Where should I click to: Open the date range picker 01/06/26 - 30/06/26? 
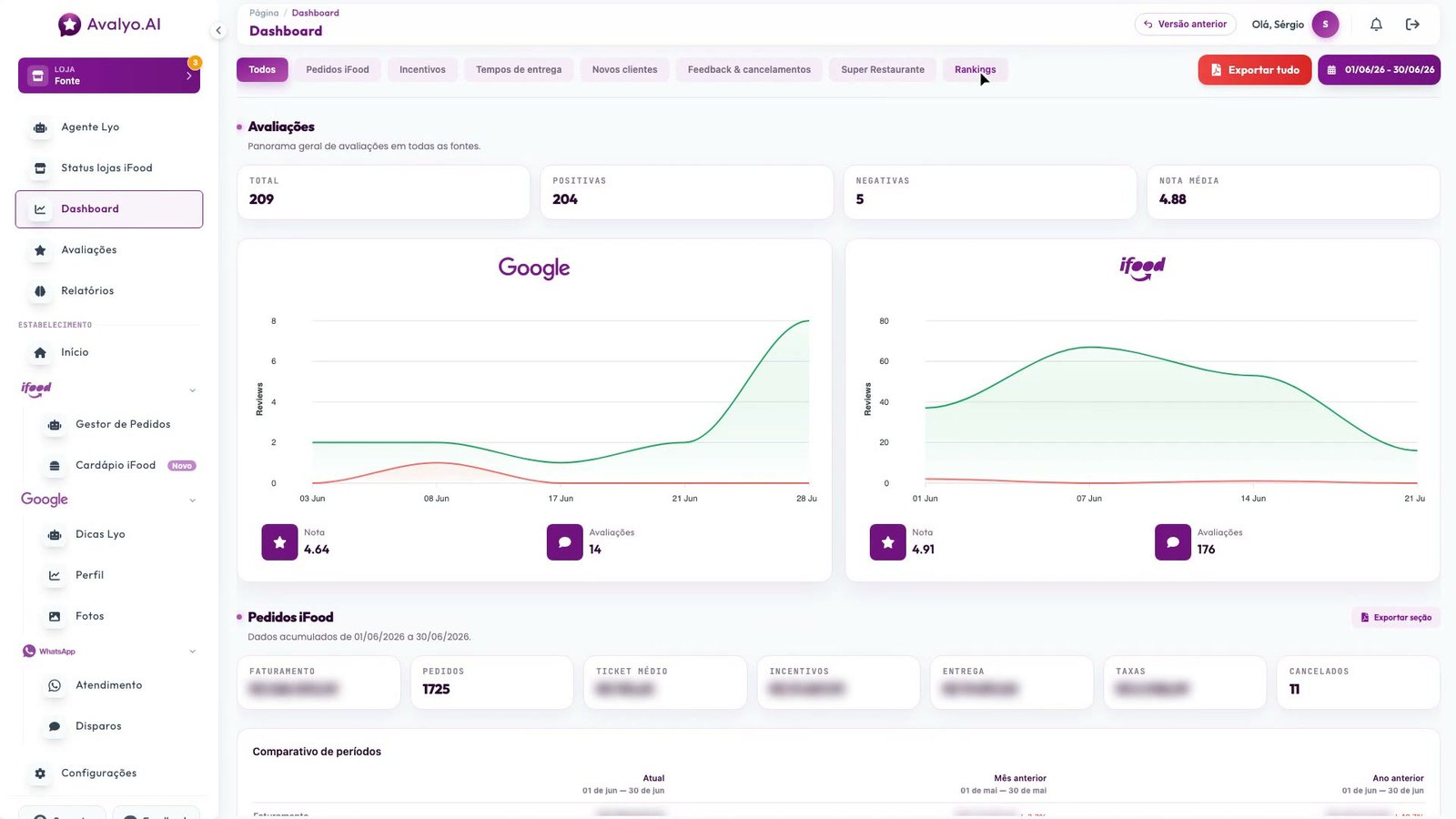tap(1379, 70)
